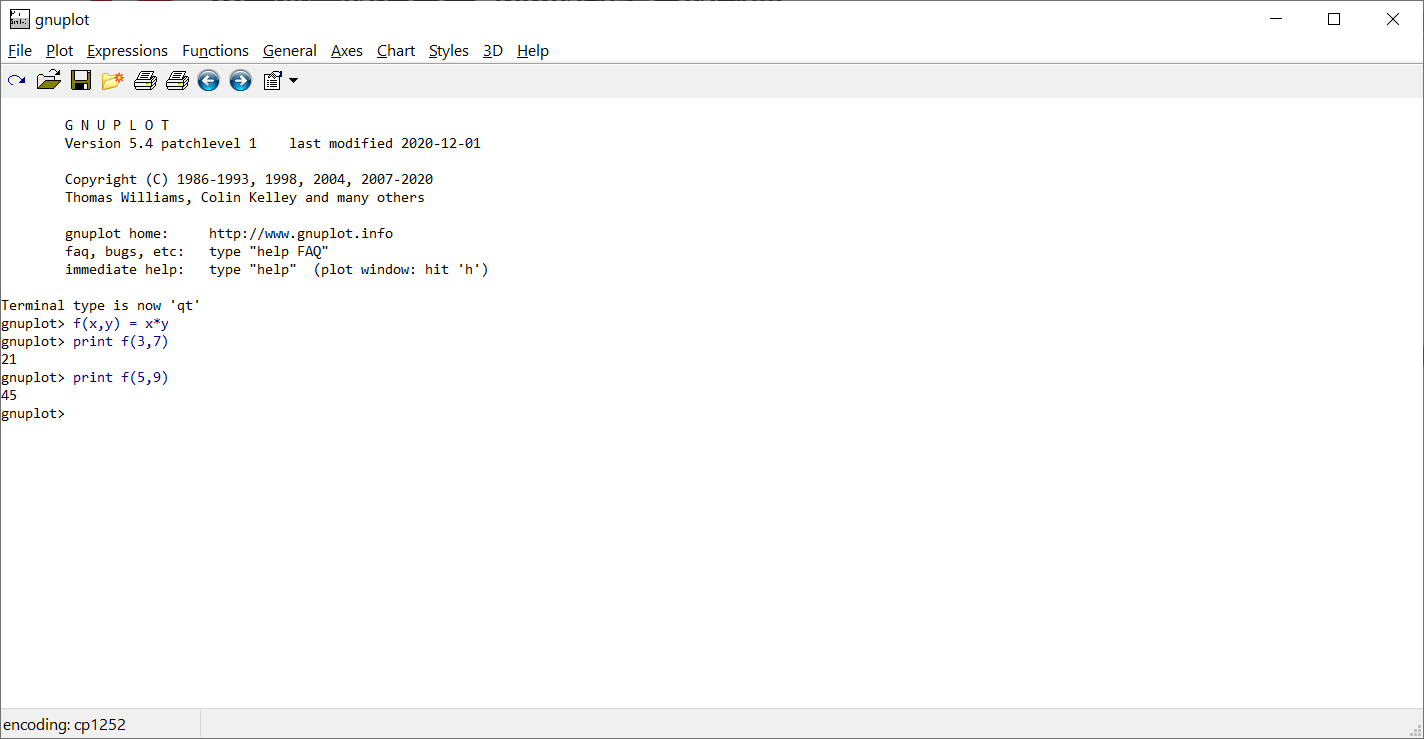
Task: Click the "G N U P L O T" heading text
Action: 117,125
